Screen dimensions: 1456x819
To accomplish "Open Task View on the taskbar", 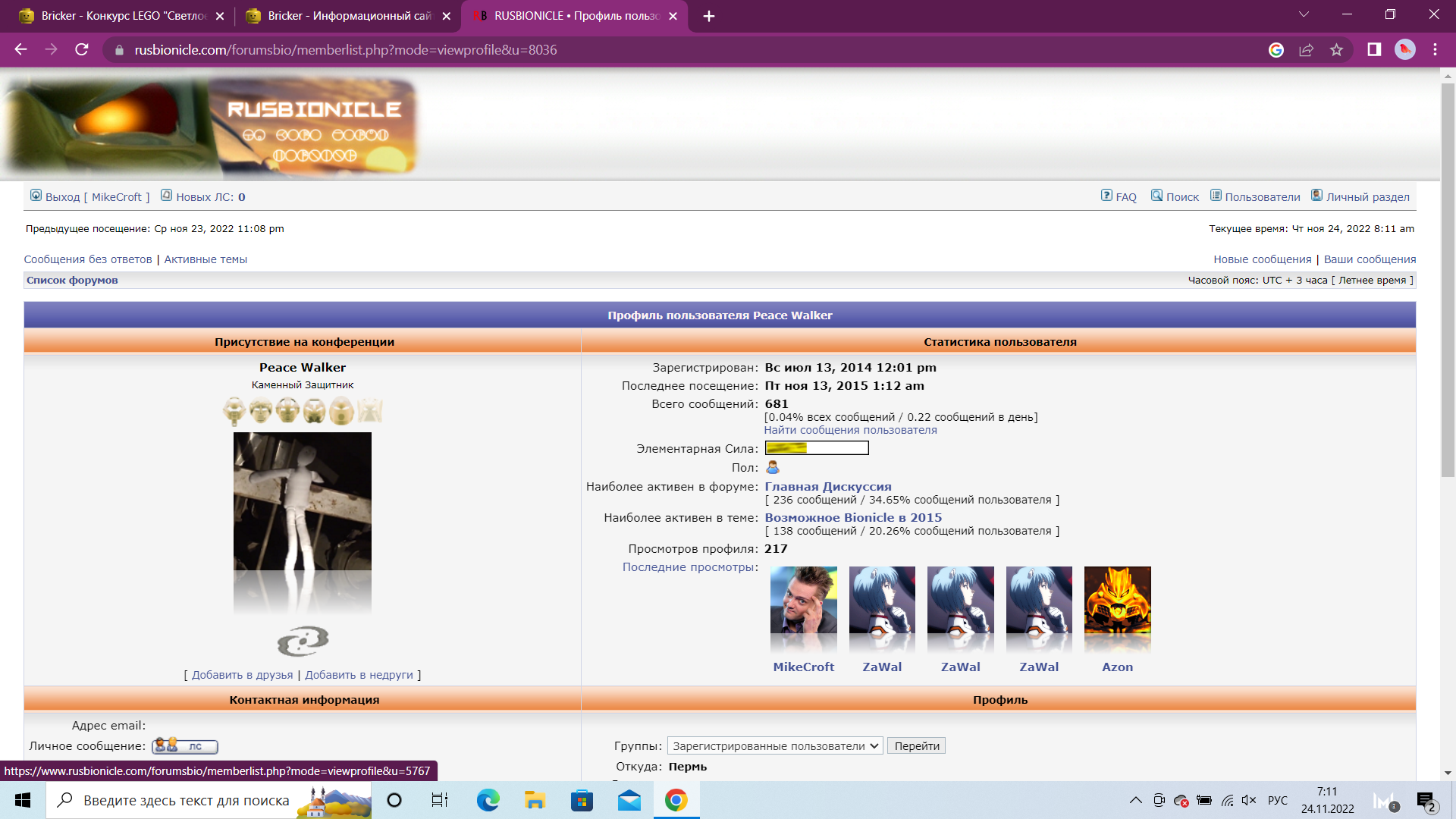I will point(440,800).
